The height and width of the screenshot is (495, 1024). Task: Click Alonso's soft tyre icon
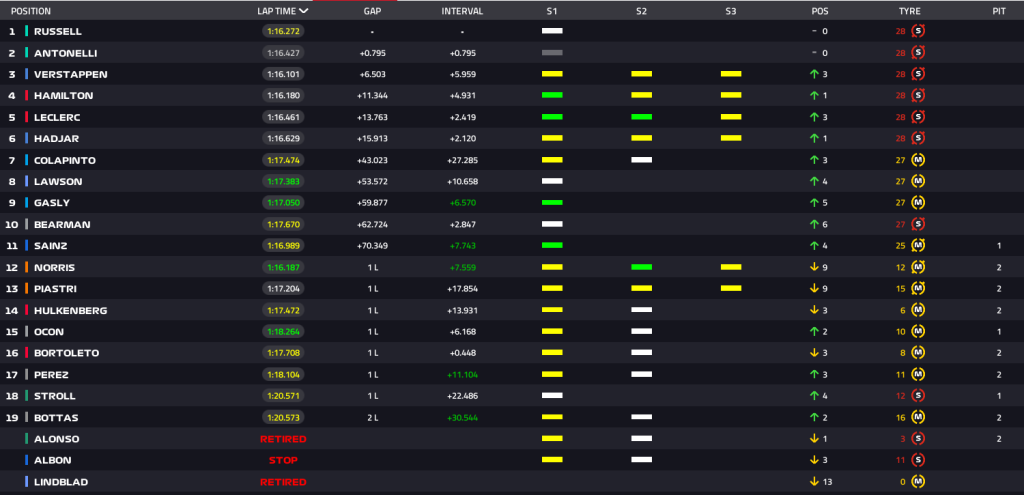coord(918,438)
